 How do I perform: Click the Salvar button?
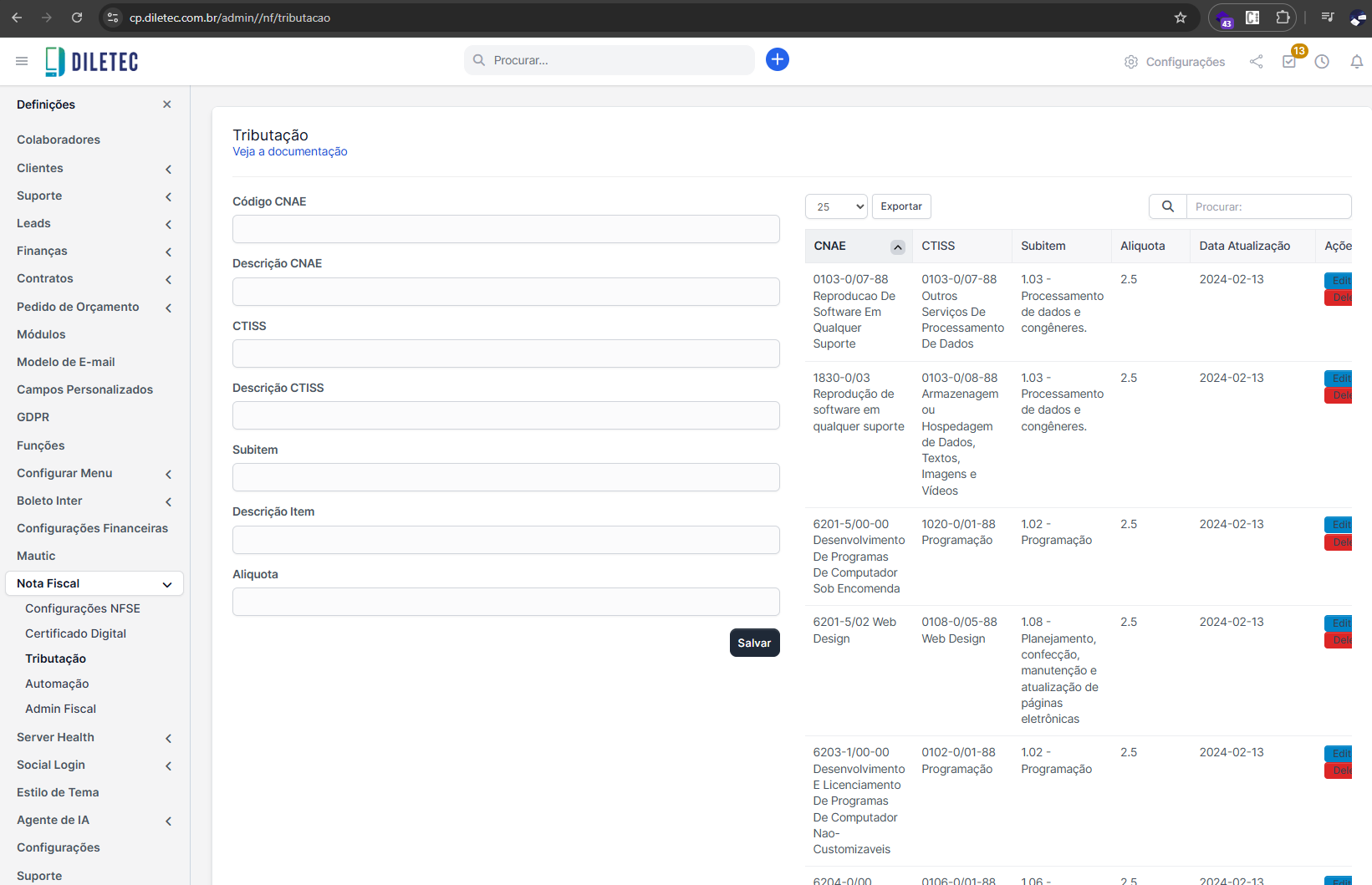pyautogui.click(x=754, y=643)
